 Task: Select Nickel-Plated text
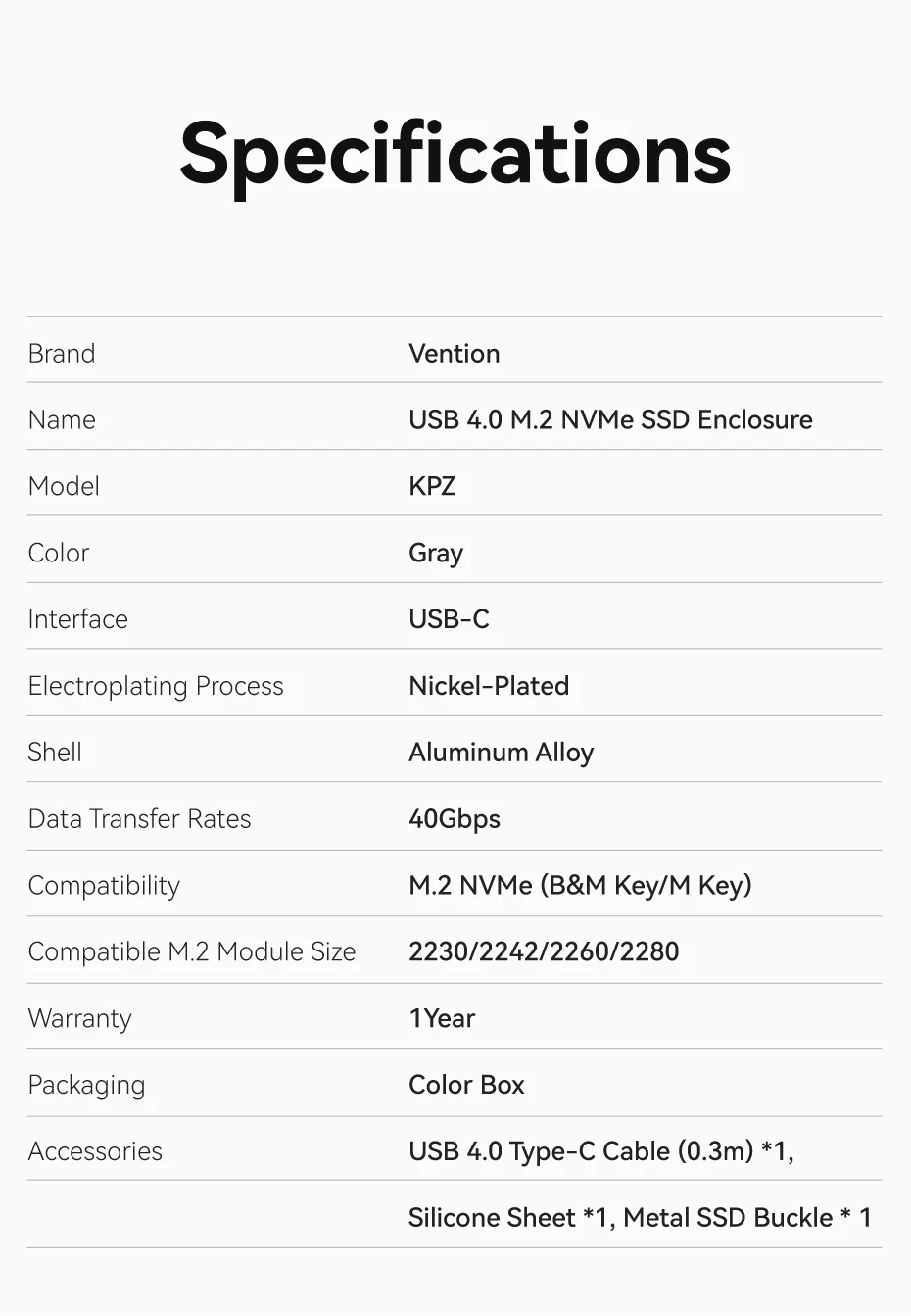pyautogui.click(x=489, y=686)
